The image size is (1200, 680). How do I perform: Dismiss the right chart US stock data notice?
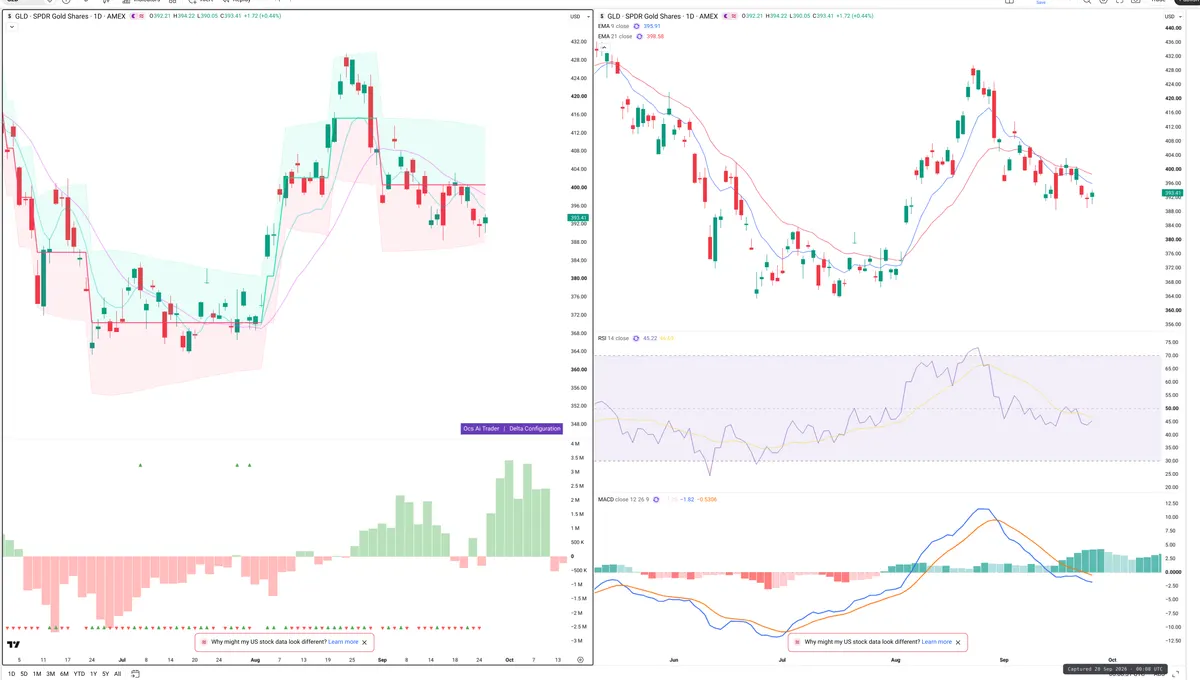coord(958,642)
